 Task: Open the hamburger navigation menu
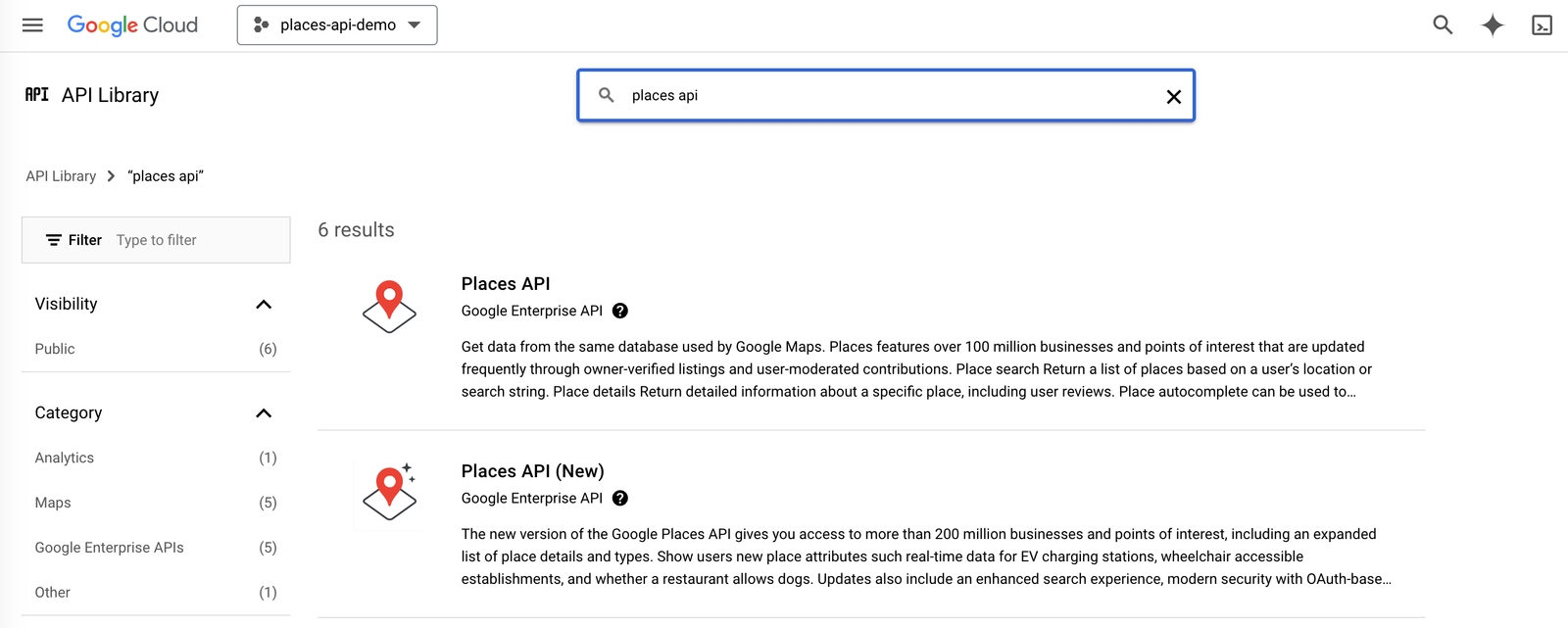pos(32,25)
